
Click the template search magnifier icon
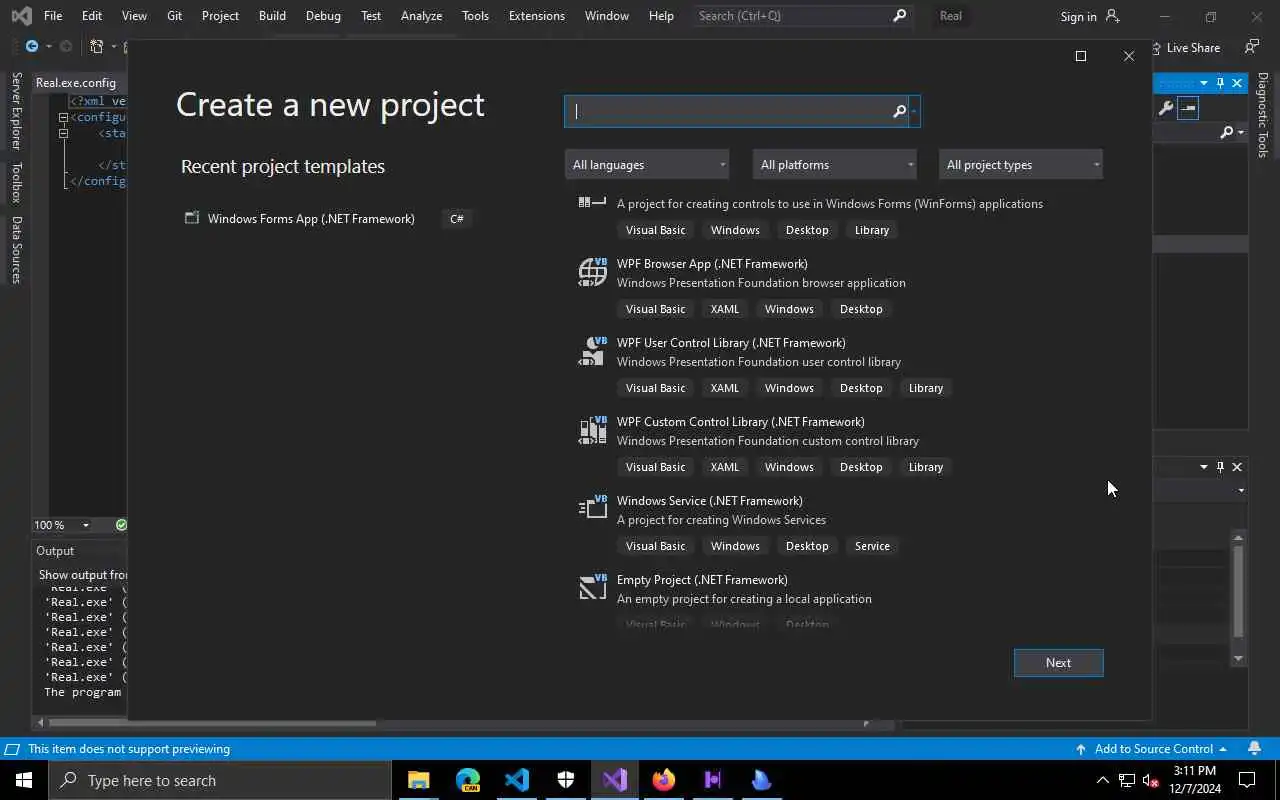pos(899,111)
